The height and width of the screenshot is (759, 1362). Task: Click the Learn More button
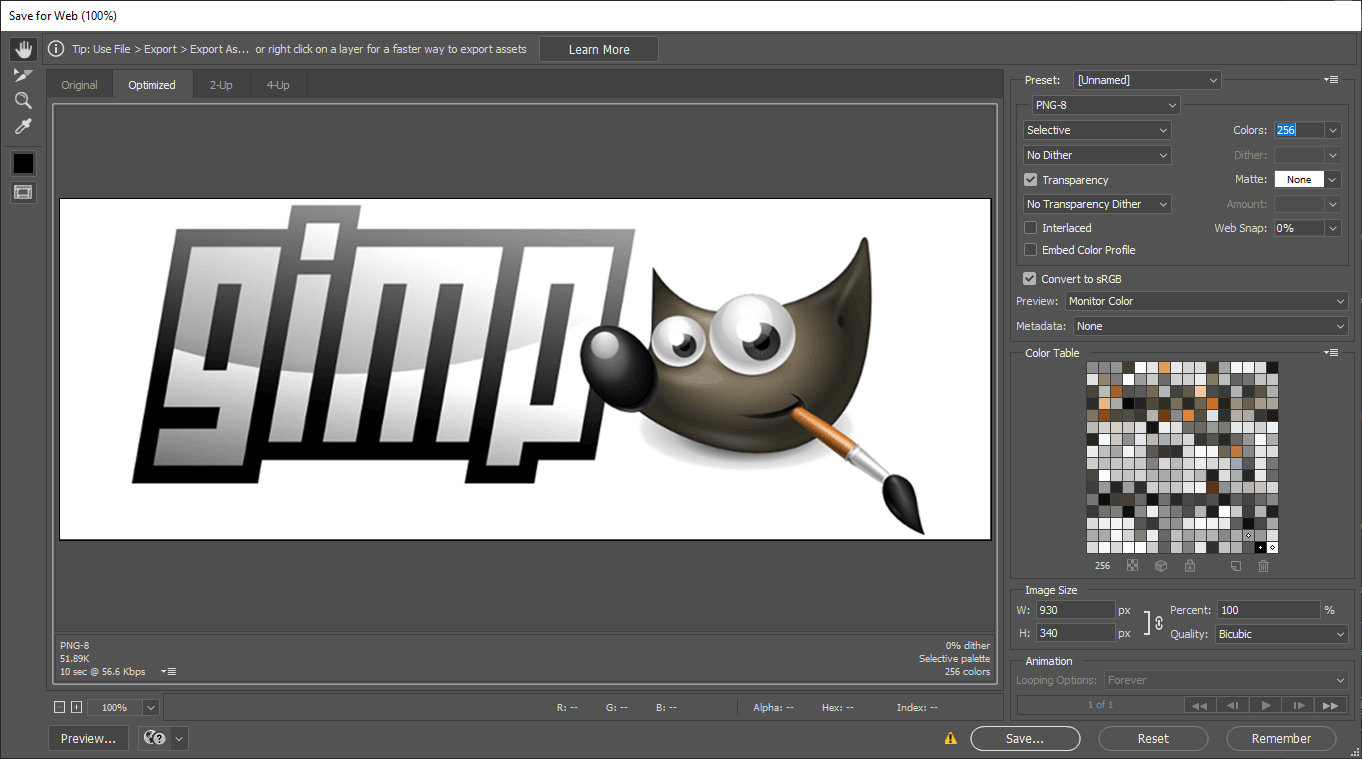coord(599,49)
